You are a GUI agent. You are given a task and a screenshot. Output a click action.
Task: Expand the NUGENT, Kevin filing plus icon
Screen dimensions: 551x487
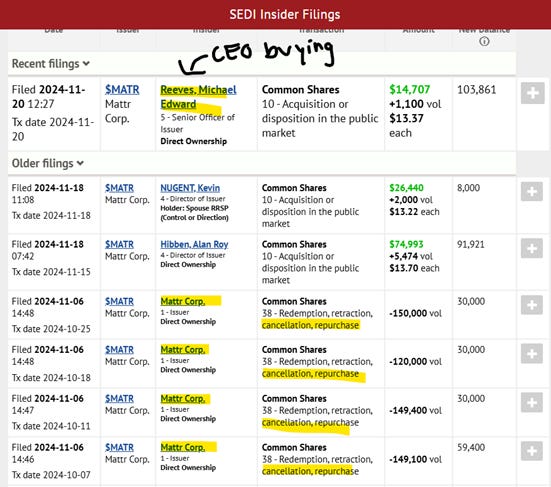tap(532, 191)
